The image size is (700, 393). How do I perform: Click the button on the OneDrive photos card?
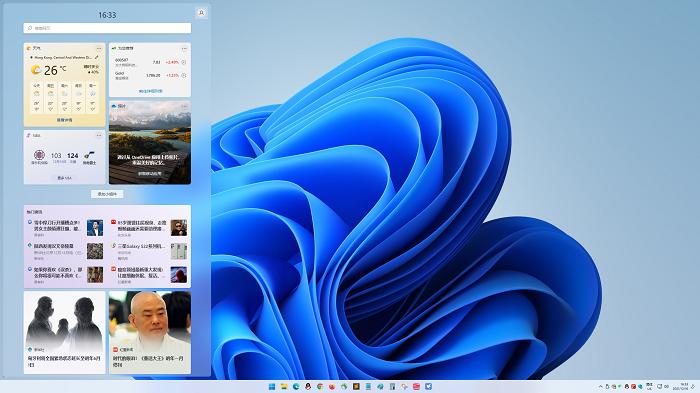[150, 173]
